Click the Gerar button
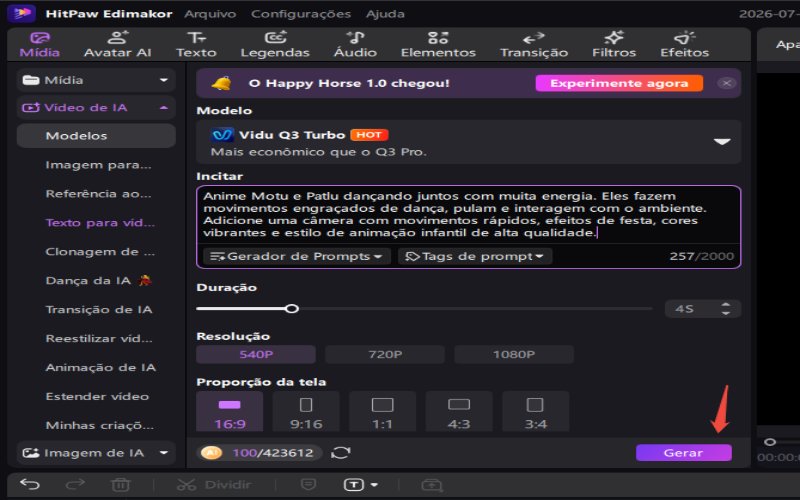The height and width of the screenshot is (500, 800). (683, 453)
